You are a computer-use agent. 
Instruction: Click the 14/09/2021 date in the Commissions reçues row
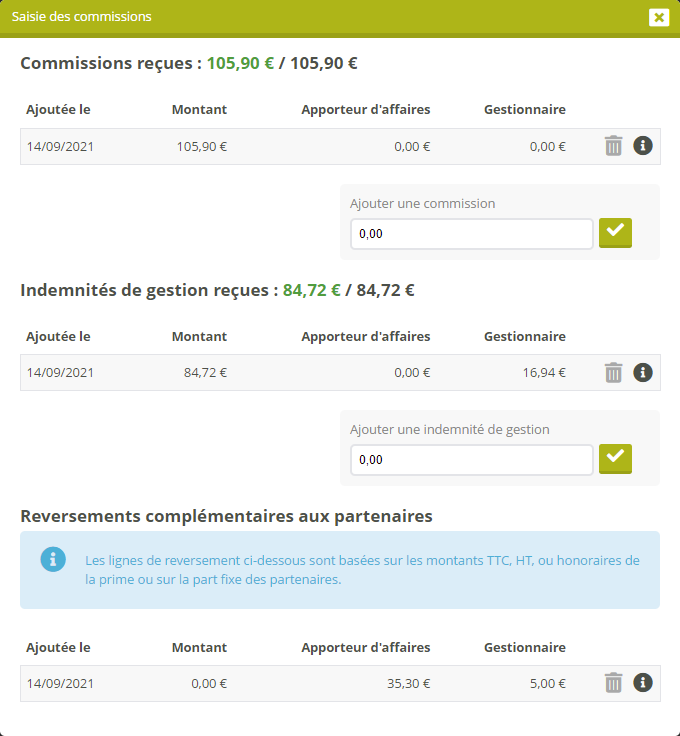[60, 146]
